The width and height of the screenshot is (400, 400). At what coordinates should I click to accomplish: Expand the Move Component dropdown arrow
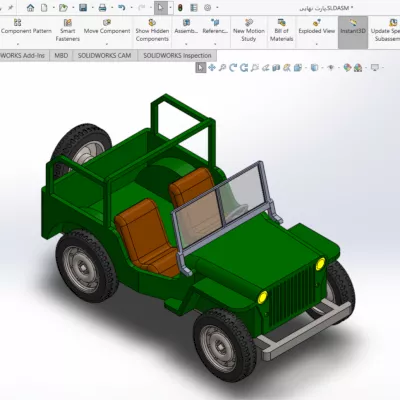(107, 44)
